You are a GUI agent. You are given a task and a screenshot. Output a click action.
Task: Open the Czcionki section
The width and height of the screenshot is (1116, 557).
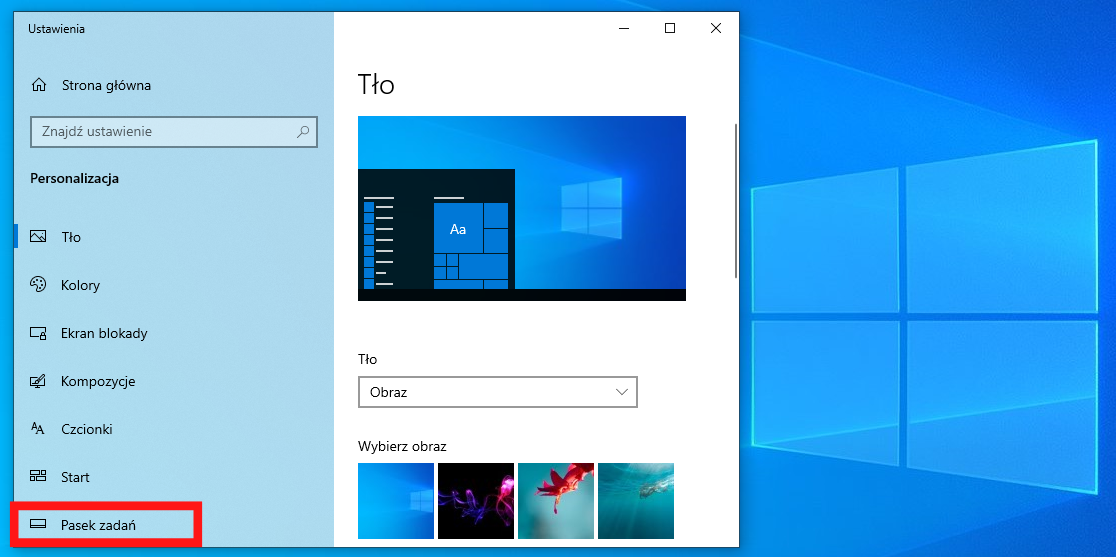[x=174, y=428]
